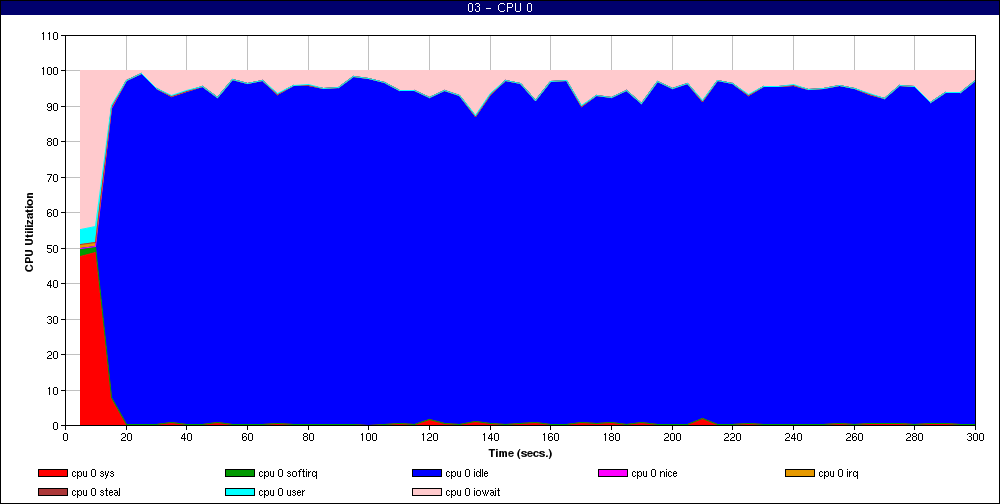The height and width of the screenshot is (504, 1000).
Task: Click the x-axis time value 160
Action: pyautogui.click(x=551, y=437)
